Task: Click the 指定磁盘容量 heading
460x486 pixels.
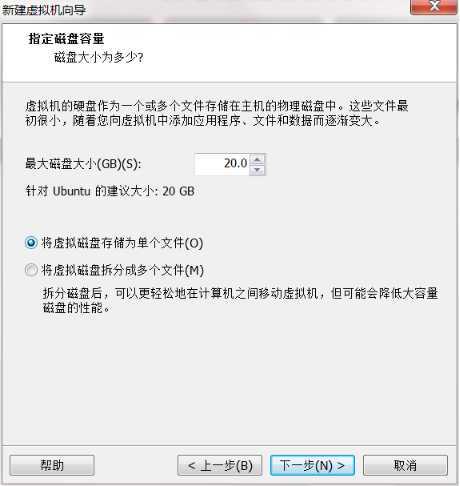Action: point(66,39)
